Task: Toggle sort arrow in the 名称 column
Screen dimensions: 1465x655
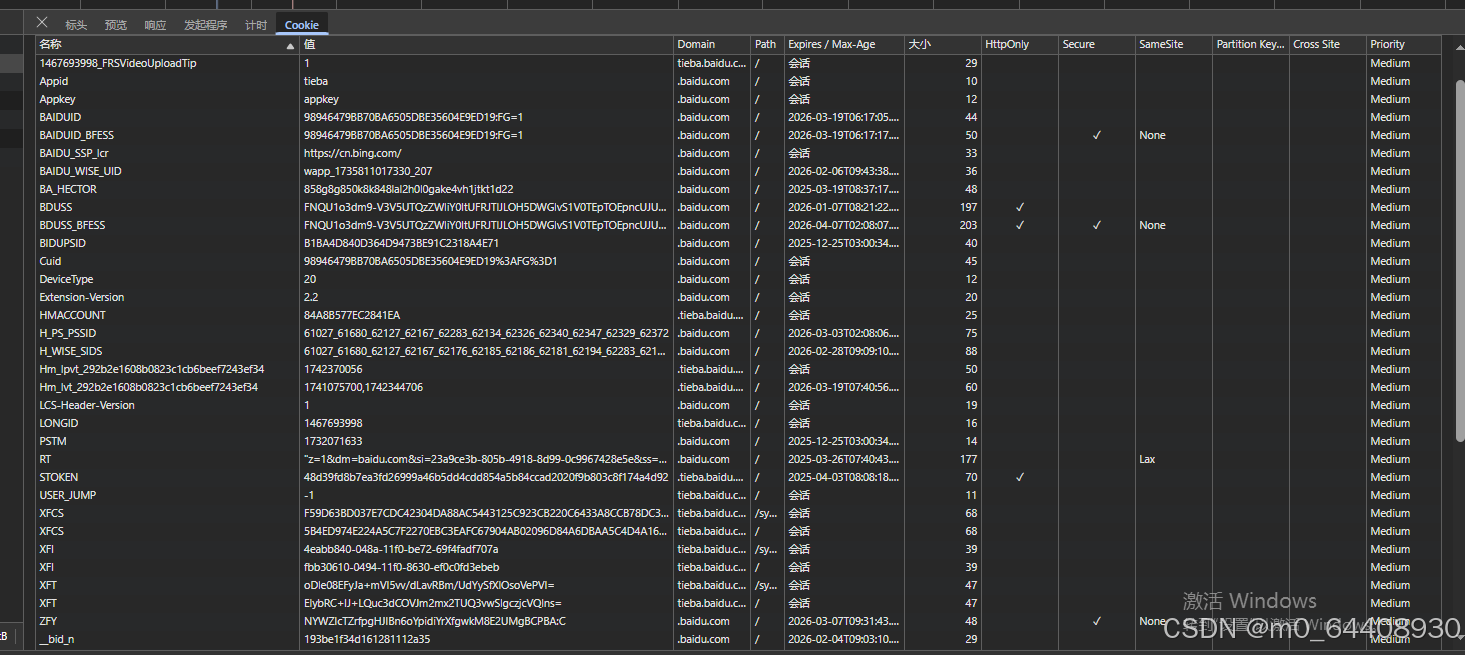Action: click(290, 46)
